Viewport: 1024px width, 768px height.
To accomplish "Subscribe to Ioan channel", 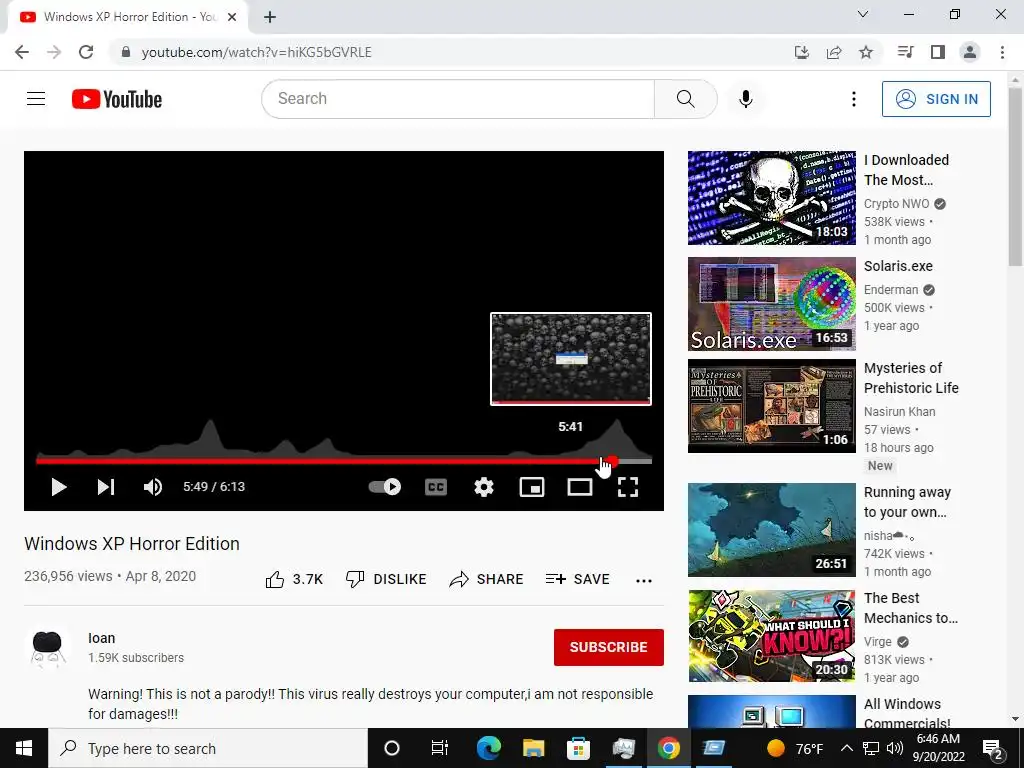I will [609, 647].
